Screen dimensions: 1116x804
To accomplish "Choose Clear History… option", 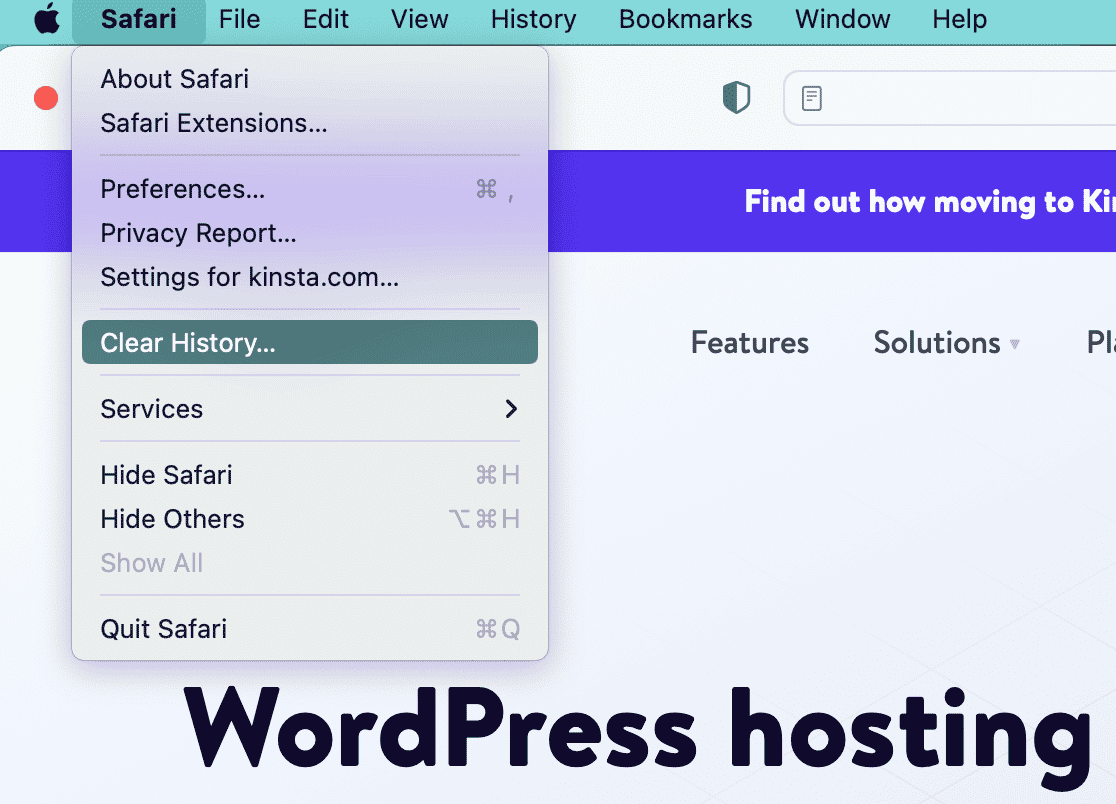I will [310, 342].
